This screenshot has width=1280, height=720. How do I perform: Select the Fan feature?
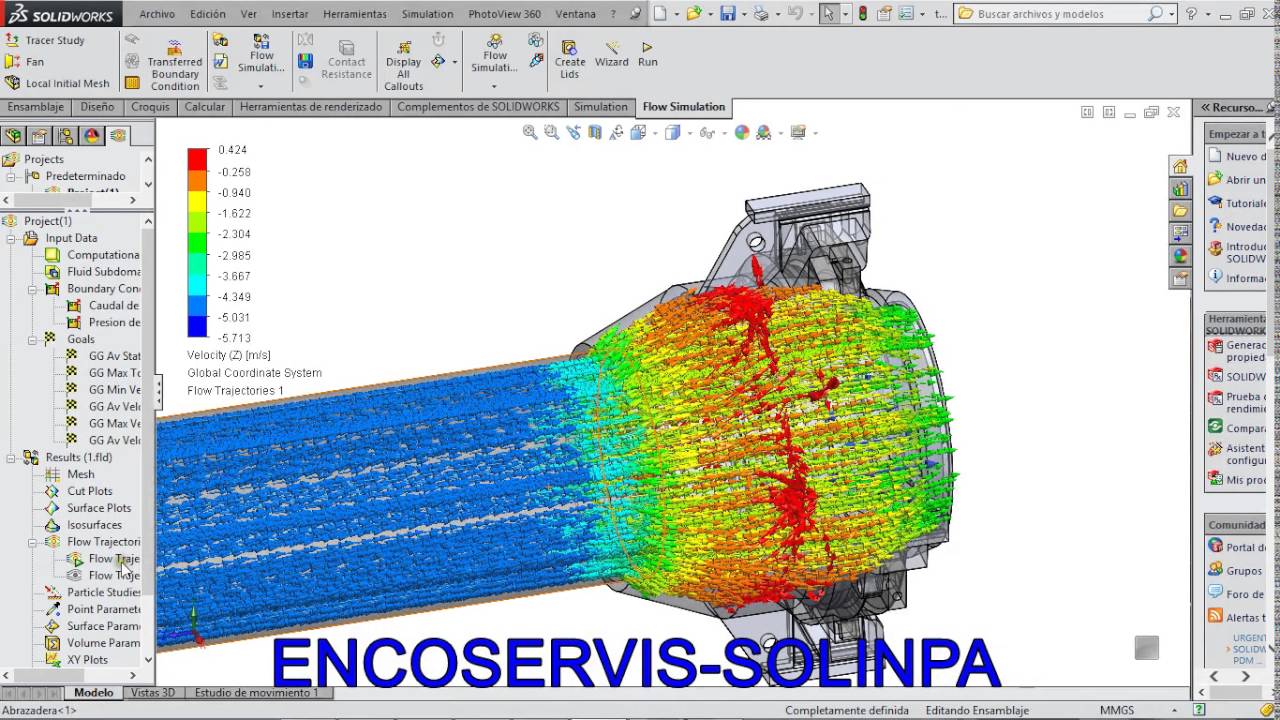pos(25,62)
